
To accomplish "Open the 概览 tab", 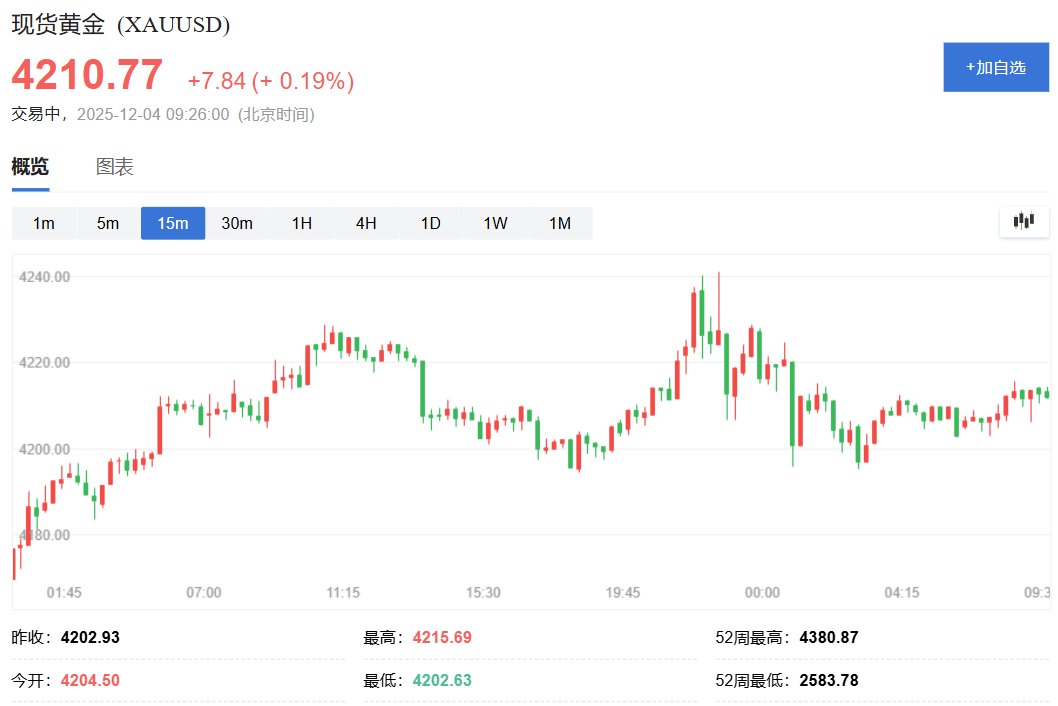I will (x=30, y=167).
